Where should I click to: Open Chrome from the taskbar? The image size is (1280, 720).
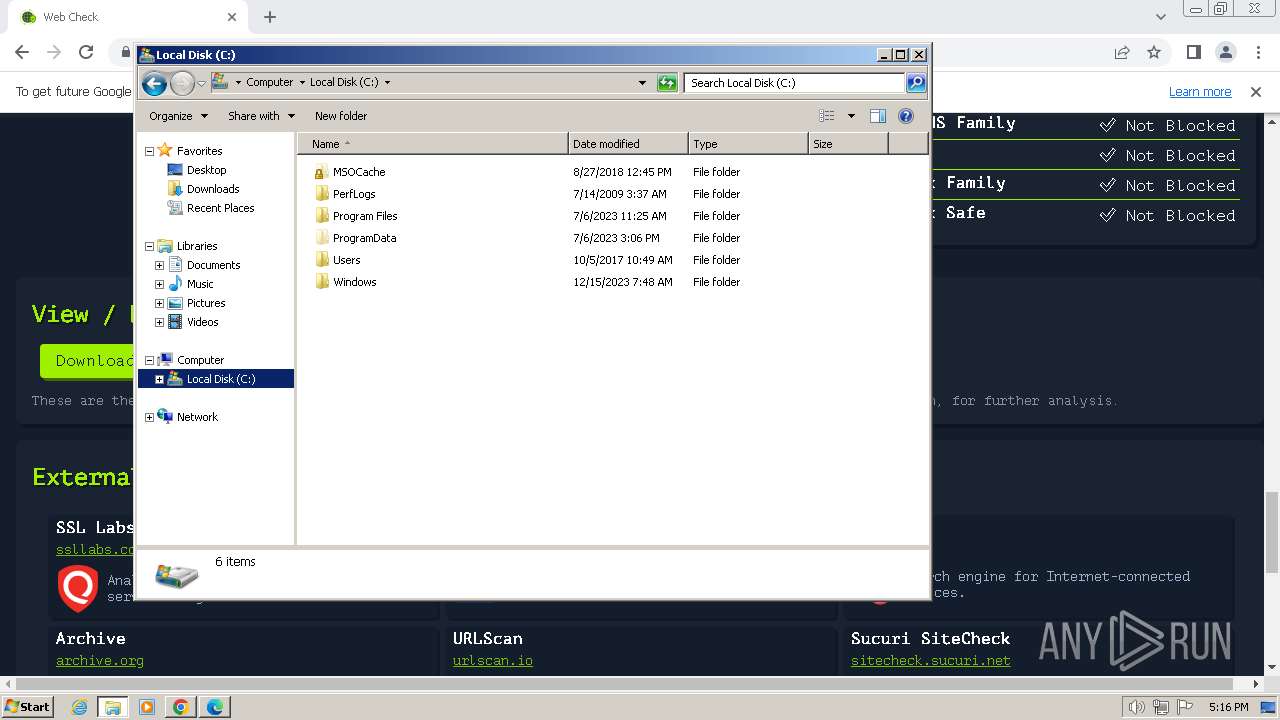click(181, 707)
